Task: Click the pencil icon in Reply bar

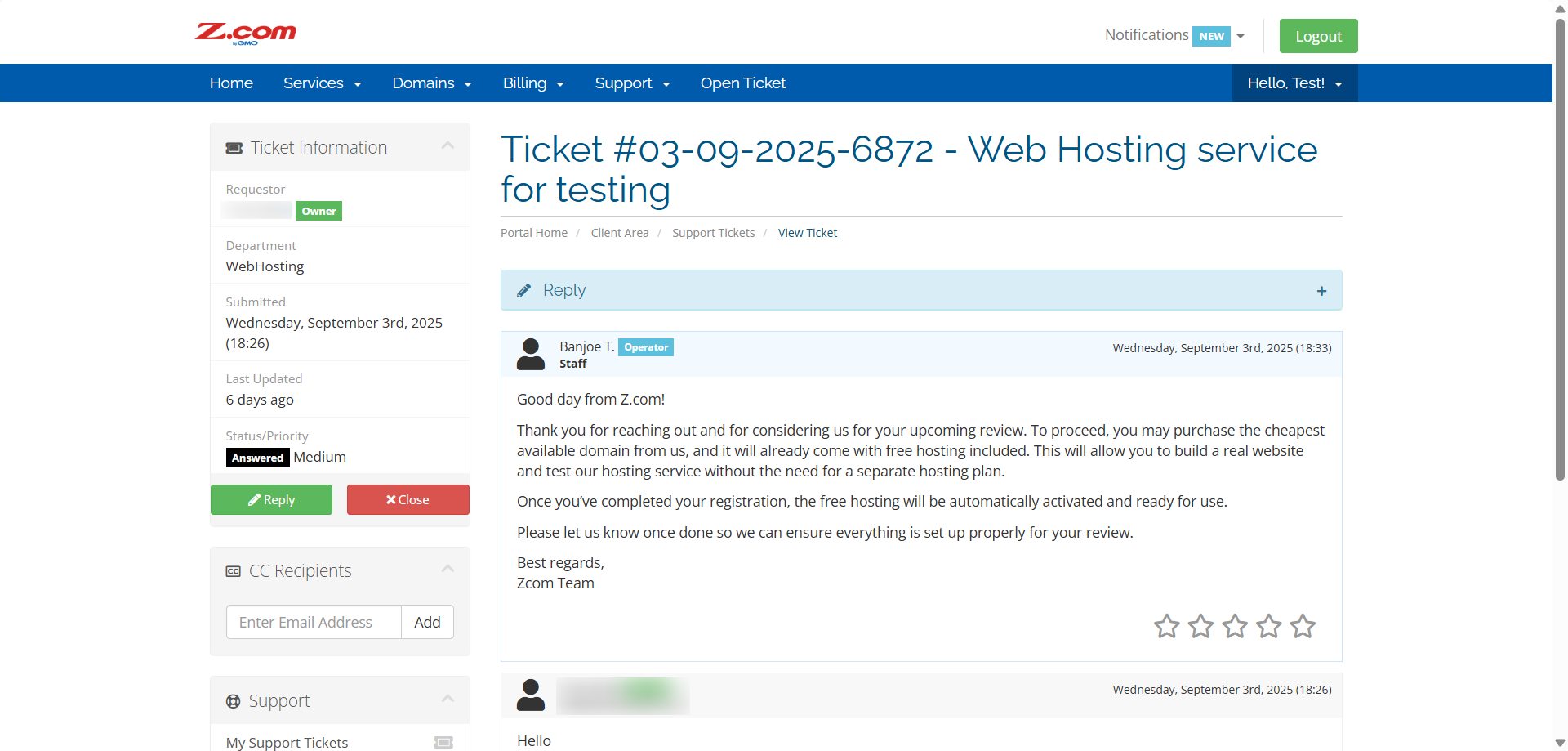Action: coord(524,290)
